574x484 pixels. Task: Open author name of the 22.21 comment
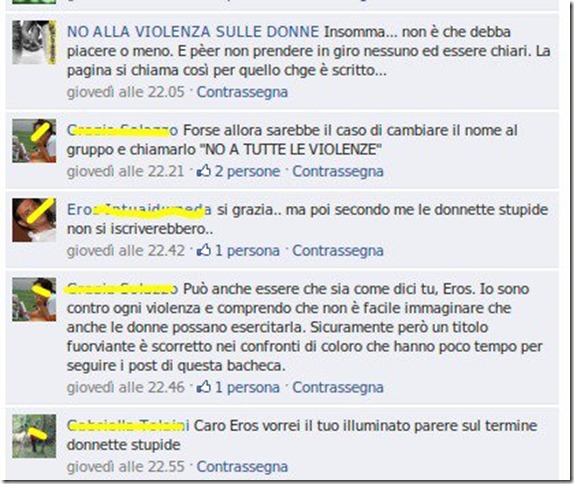point(123,130)
